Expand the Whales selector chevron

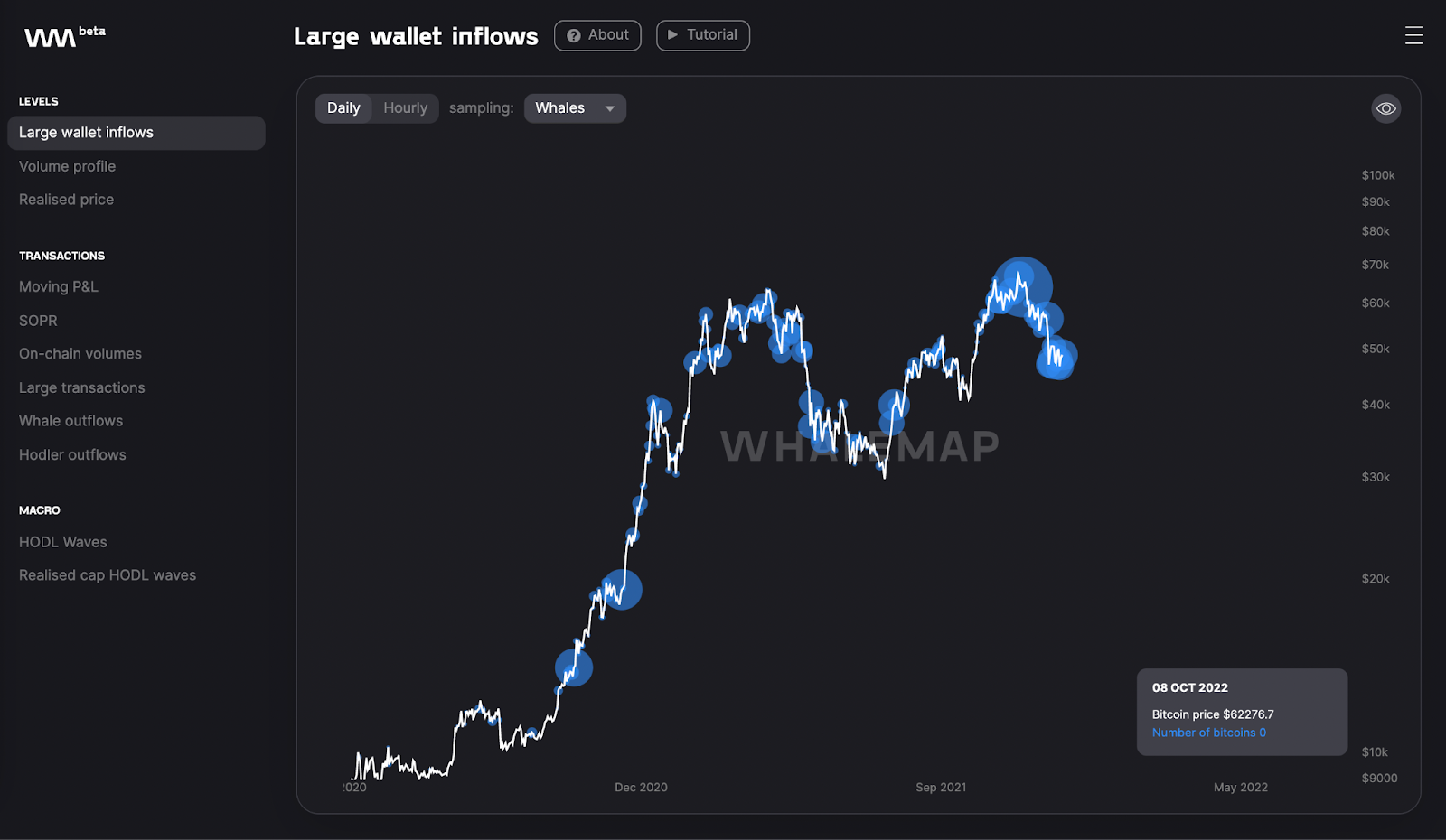611,107
